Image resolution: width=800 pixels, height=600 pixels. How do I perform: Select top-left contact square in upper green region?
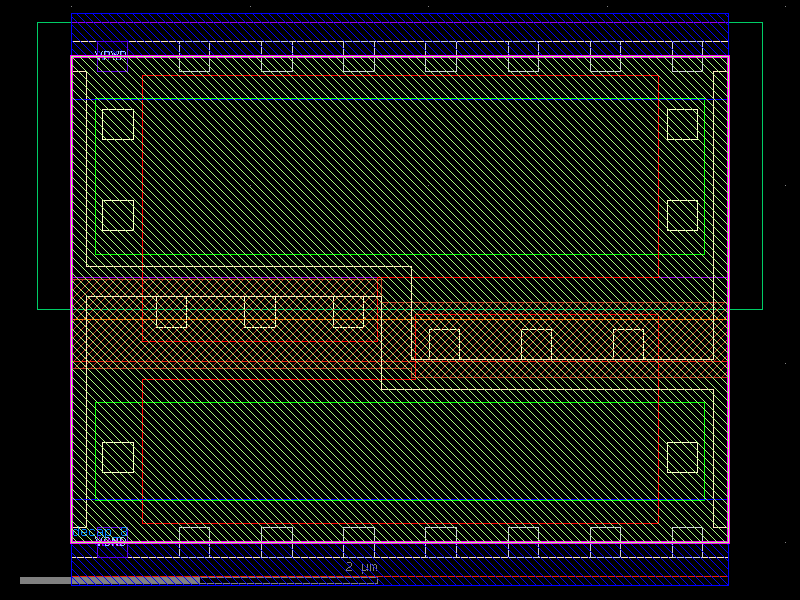(x=118, y=124)
